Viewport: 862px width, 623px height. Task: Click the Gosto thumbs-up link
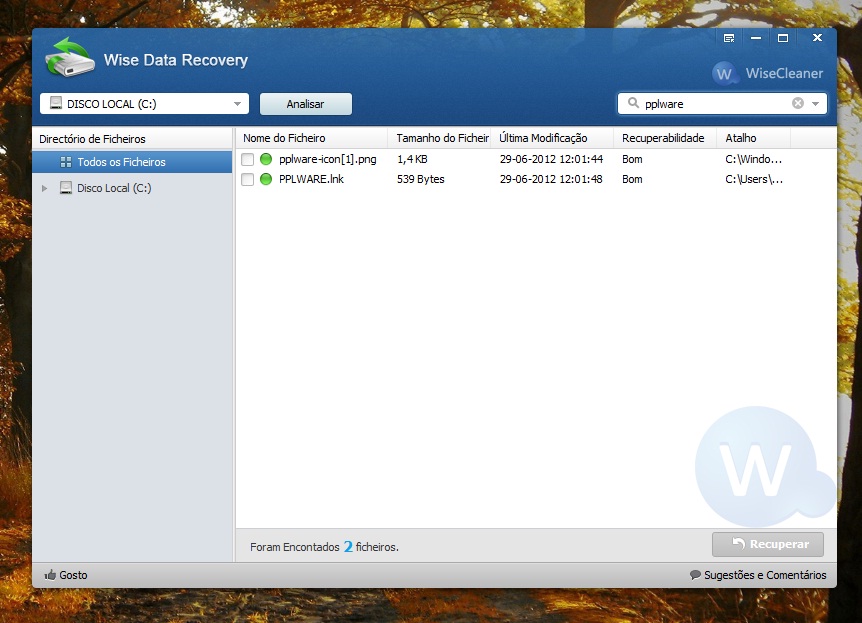pyautogui.click(x=66, y=575)
